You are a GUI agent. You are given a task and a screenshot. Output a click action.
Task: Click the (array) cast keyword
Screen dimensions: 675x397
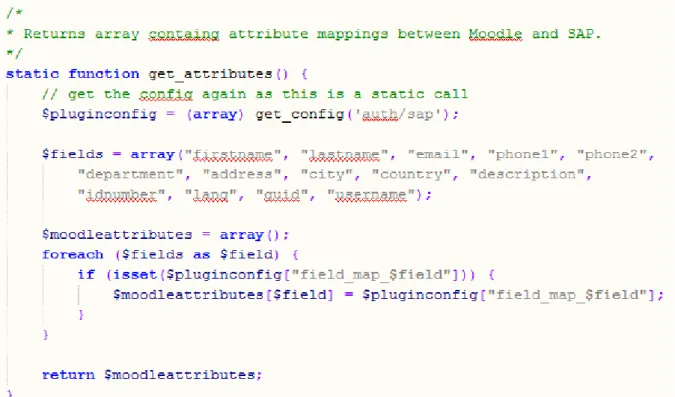215,114
